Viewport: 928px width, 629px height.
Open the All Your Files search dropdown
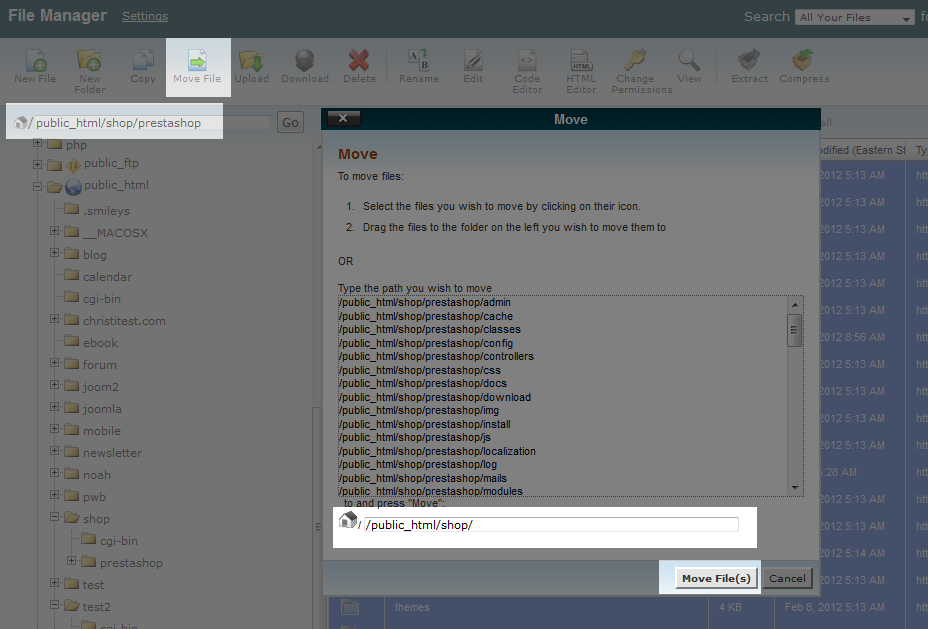point(855,17)
